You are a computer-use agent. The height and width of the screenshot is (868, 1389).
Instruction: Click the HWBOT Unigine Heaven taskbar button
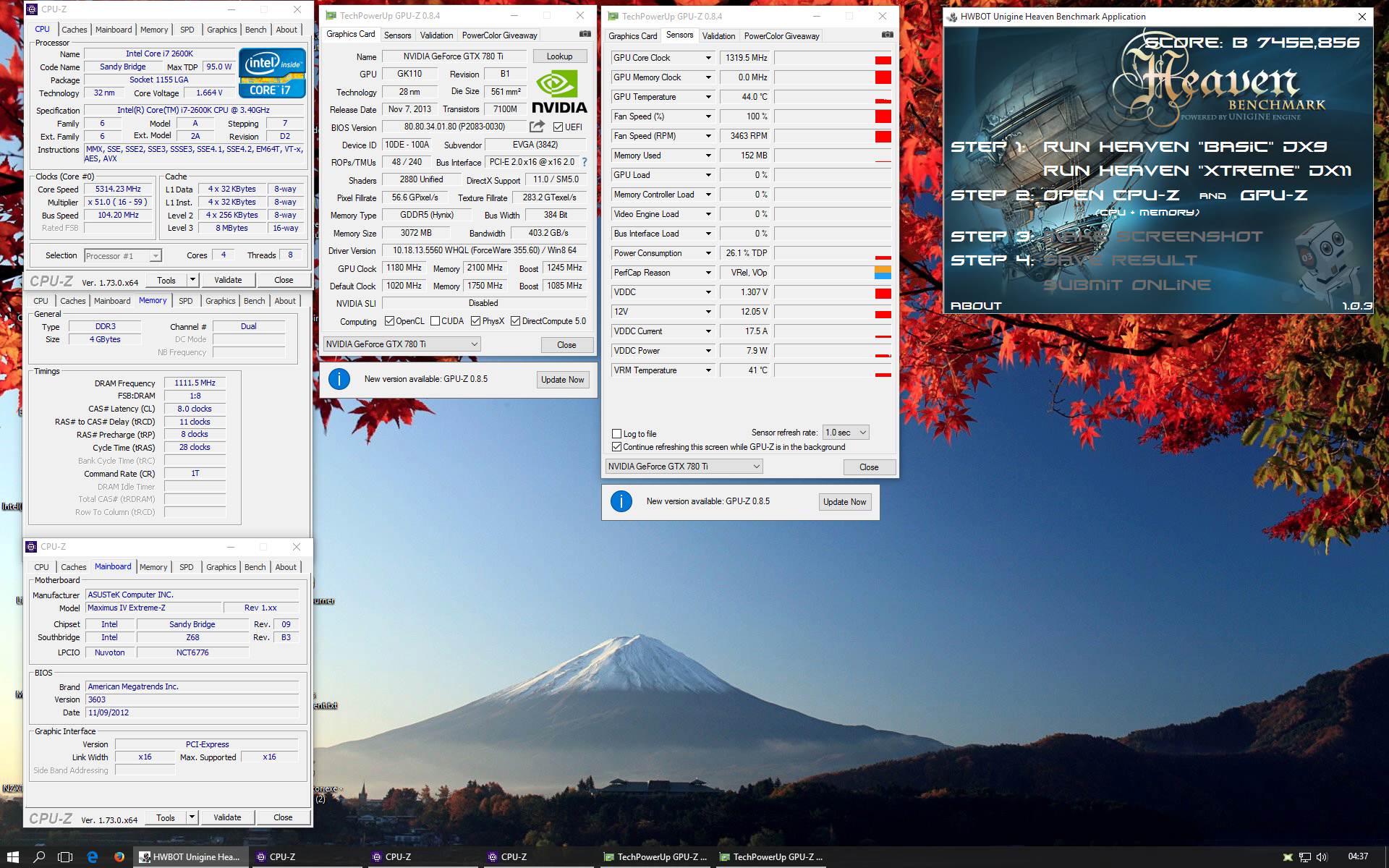191,856
